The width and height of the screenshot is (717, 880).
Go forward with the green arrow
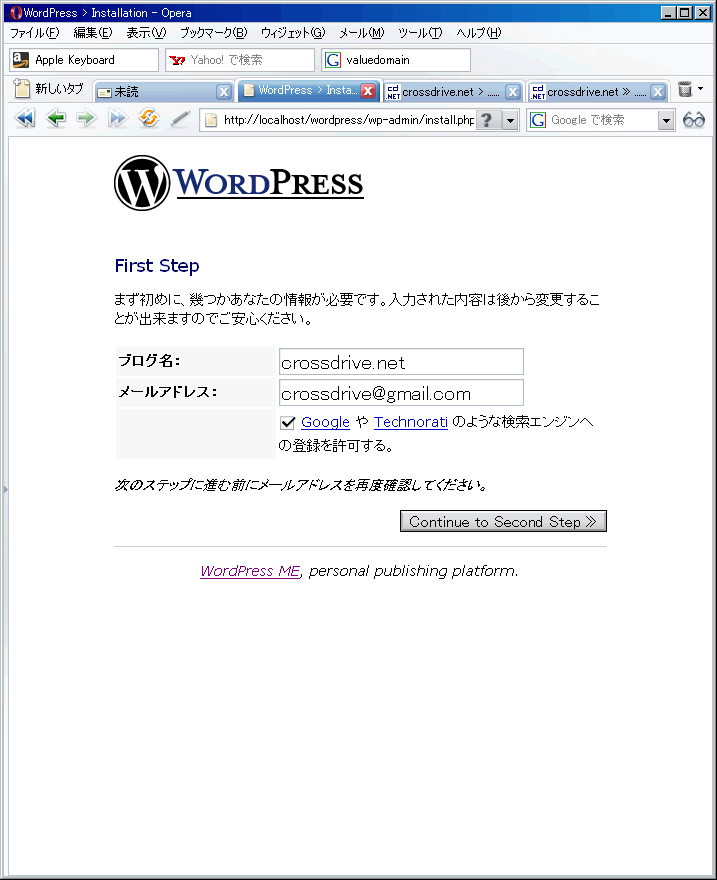86,119
